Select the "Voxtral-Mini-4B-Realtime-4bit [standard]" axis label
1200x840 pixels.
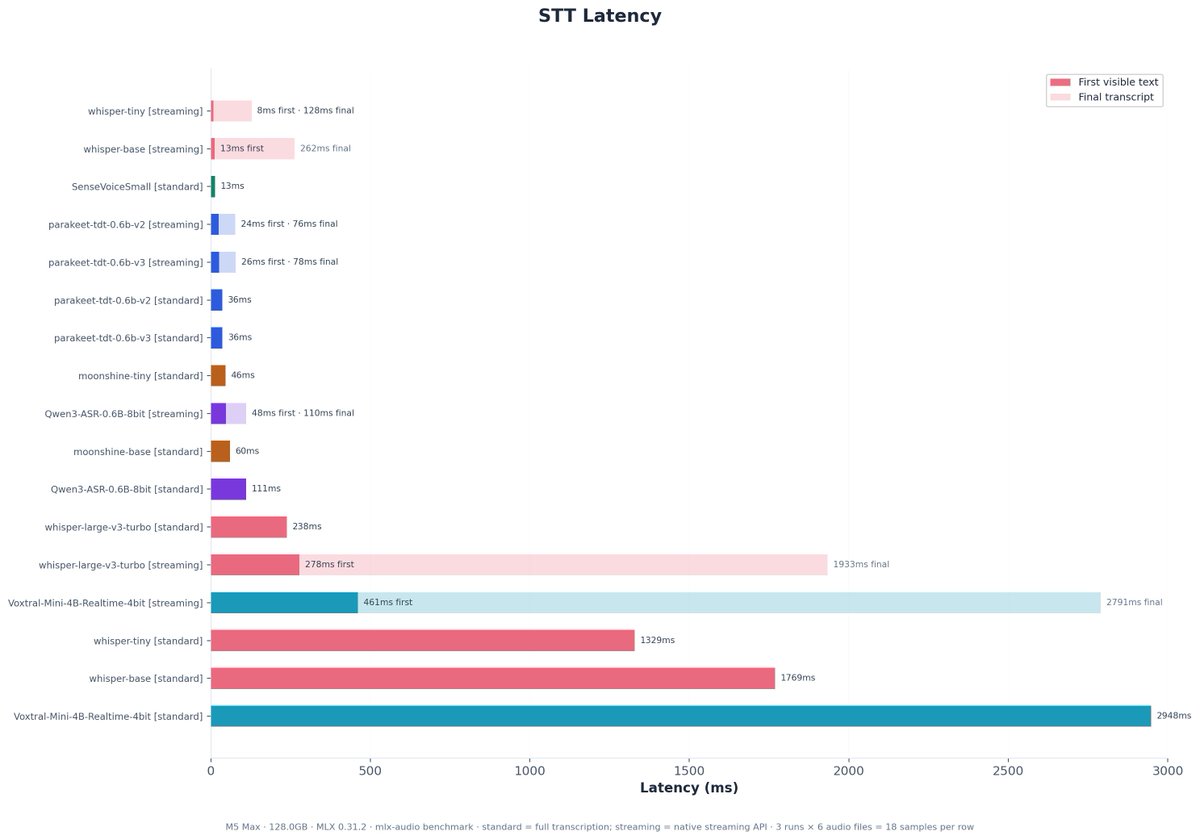pyautogui.click(x=108, y=716)
